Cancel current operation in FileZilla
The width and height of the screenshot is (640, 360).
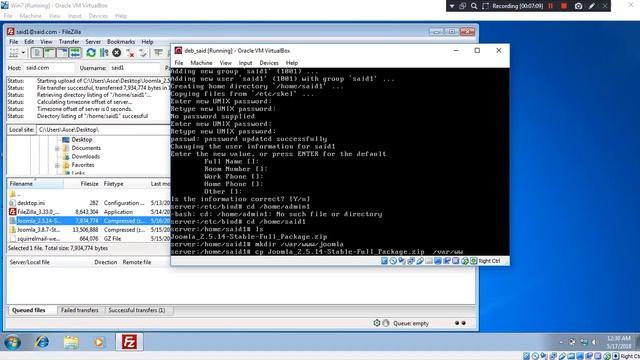pos(117,53)
